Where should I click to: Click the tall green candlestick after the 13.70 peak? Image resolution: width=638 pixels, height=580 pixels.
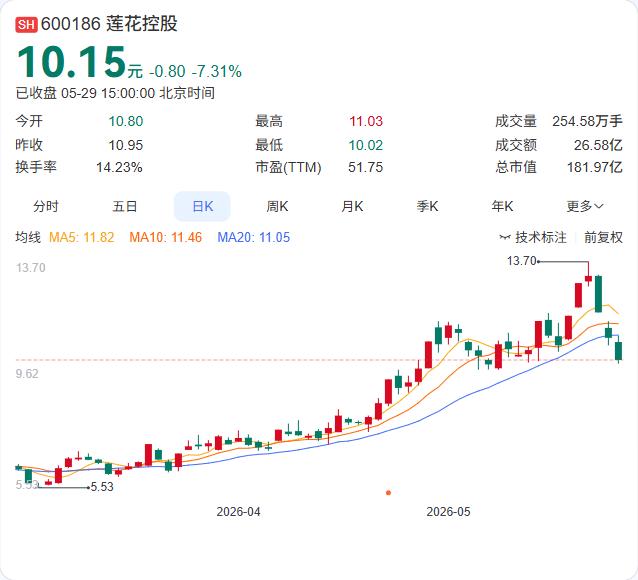tap(598, 294)
